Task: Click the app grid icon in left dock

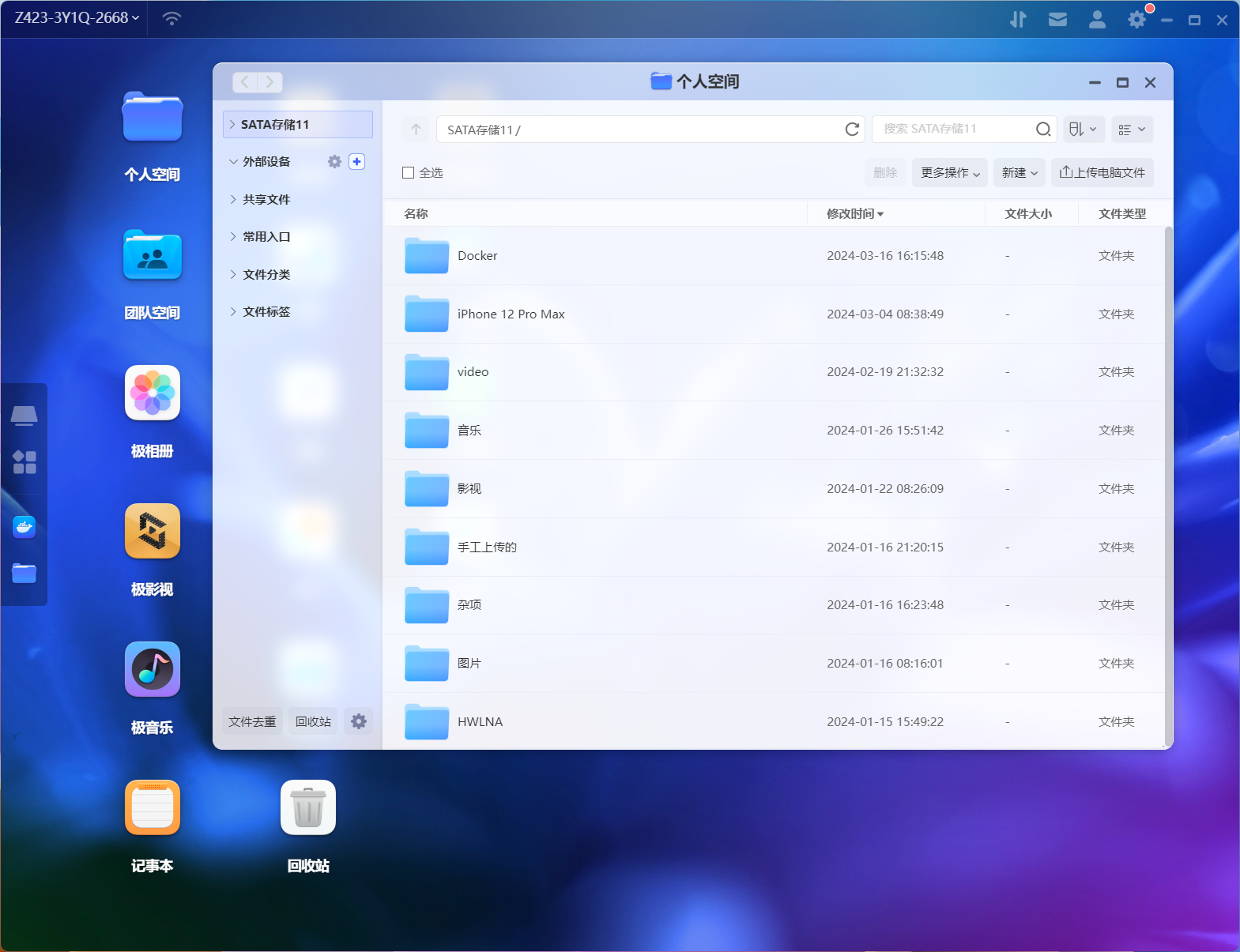Action: tap(24, 462)
